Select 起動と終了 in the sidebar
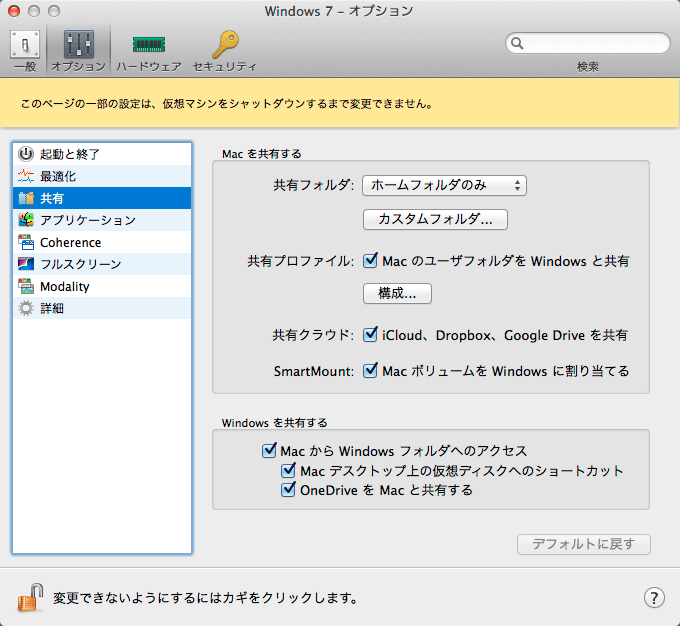This screenshot has height=626, width=680. pyautogui.click(x=102, y=154)
